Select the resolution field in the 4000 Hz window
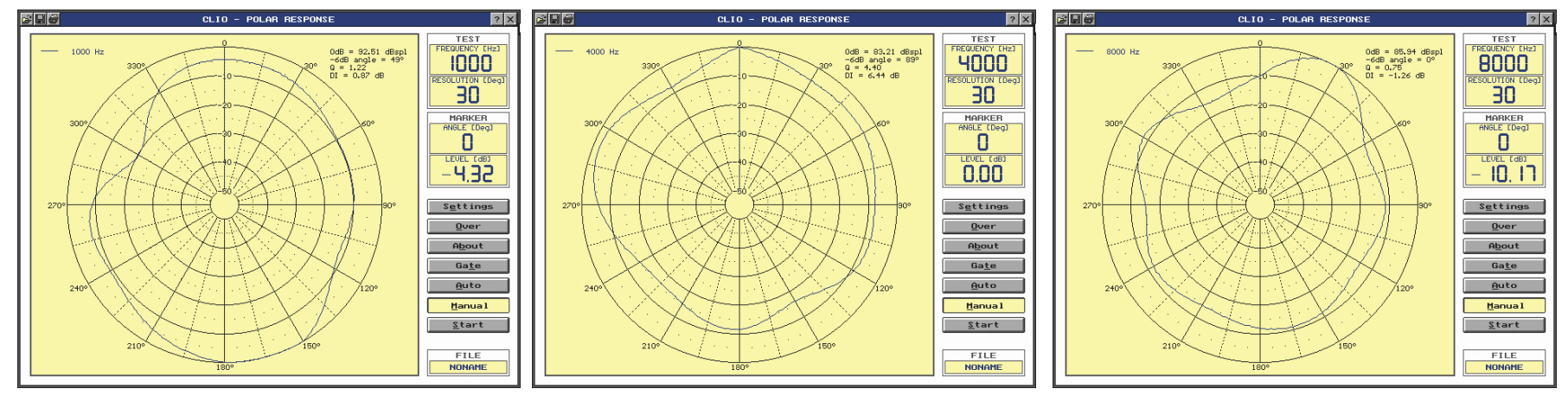The height and width of the screenshot is (408, 1568). point(983,94)
